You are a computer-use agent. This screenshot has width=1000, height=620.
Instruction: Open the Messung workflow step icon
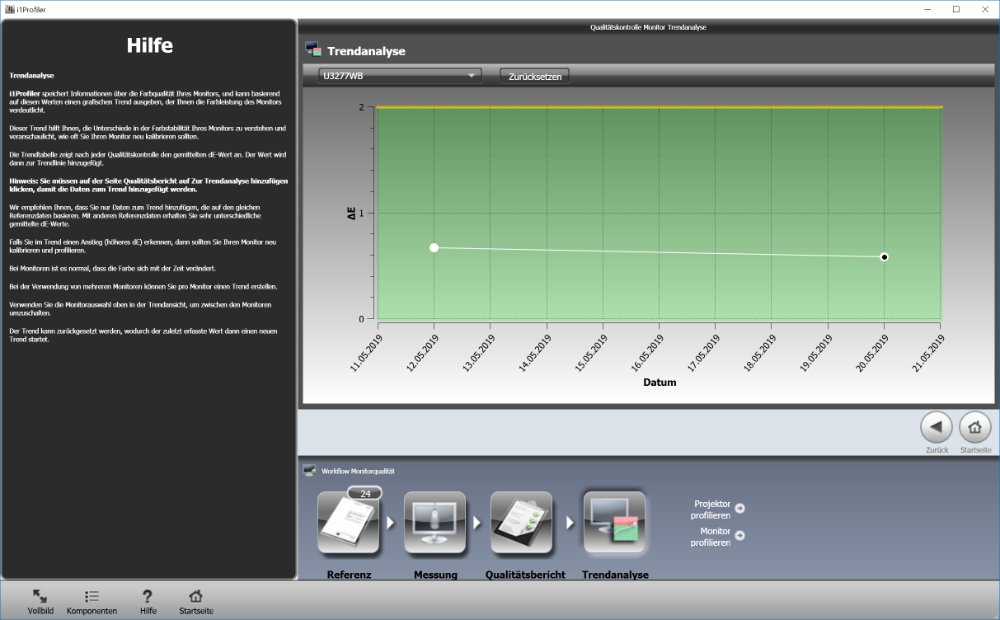point(435,524)
